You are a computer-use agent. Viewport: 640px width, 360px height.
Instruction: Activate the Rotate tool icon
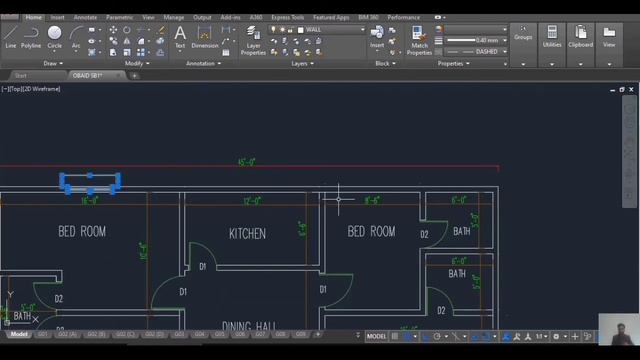point(127,30)
